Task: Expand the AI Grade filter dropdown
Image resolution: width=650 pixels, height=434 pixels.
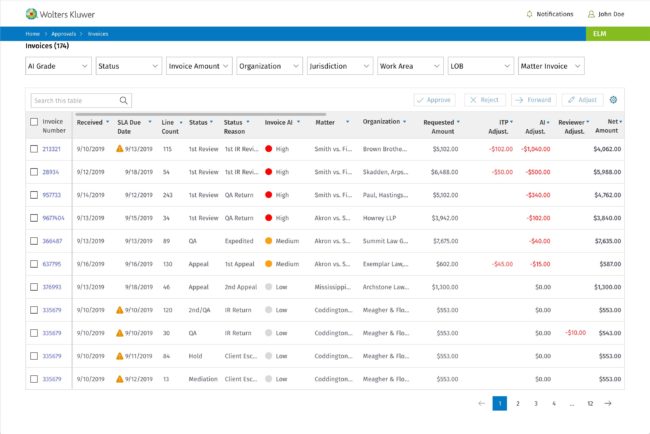Action: tap(58, 66)
